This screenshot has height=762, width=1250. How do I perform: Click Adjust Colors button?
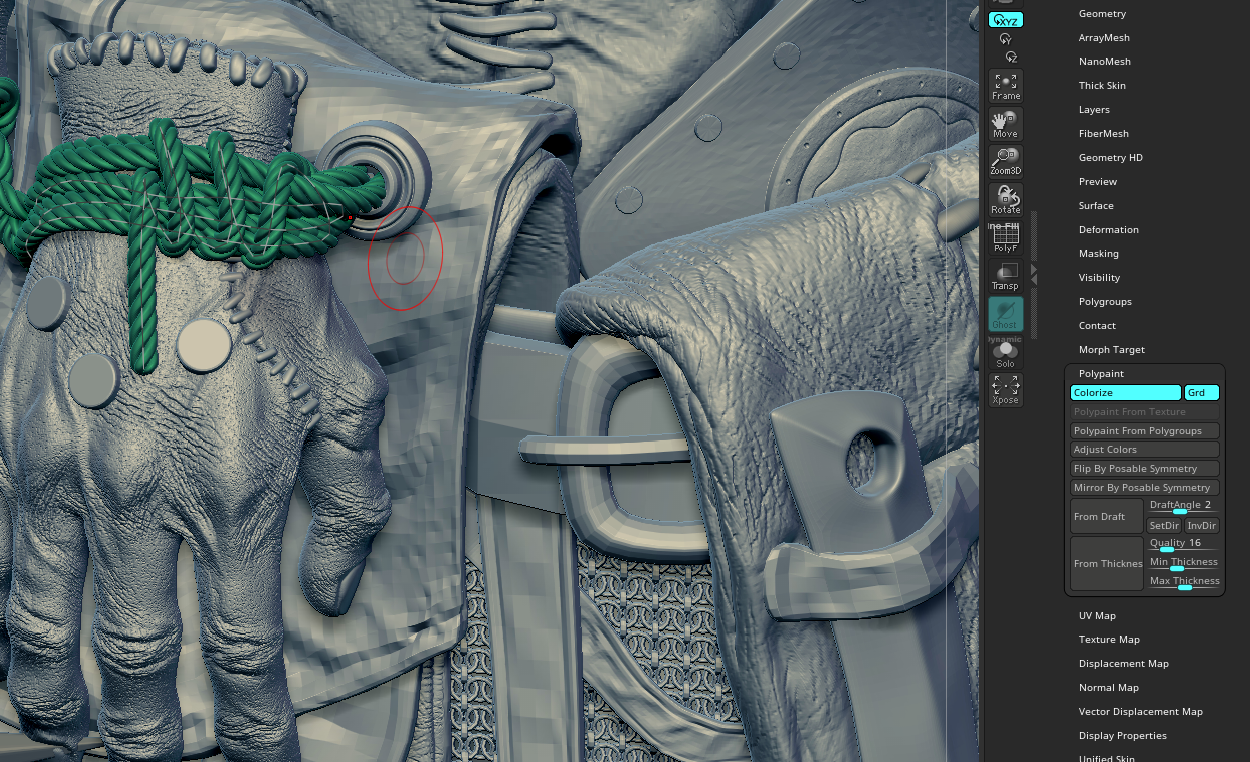[1145, 450]
